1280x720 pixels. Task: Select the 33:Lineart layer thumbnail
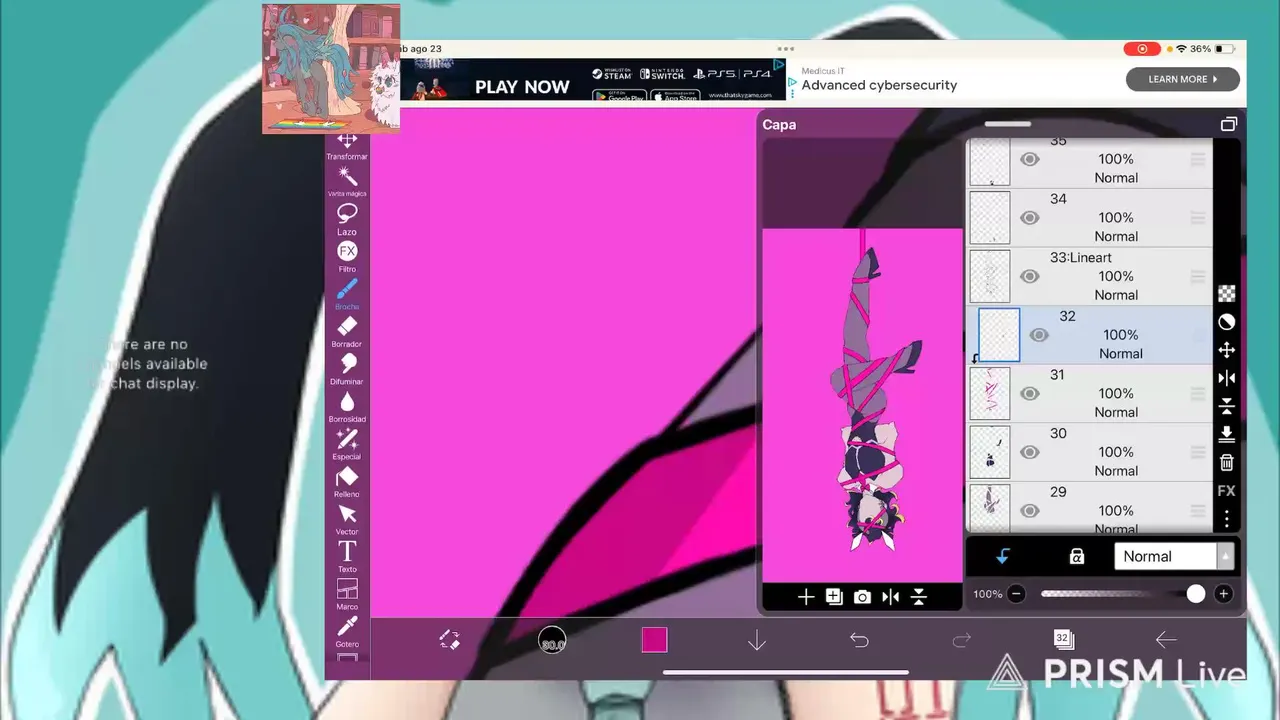pyautogui.click(x=990, y=276)
